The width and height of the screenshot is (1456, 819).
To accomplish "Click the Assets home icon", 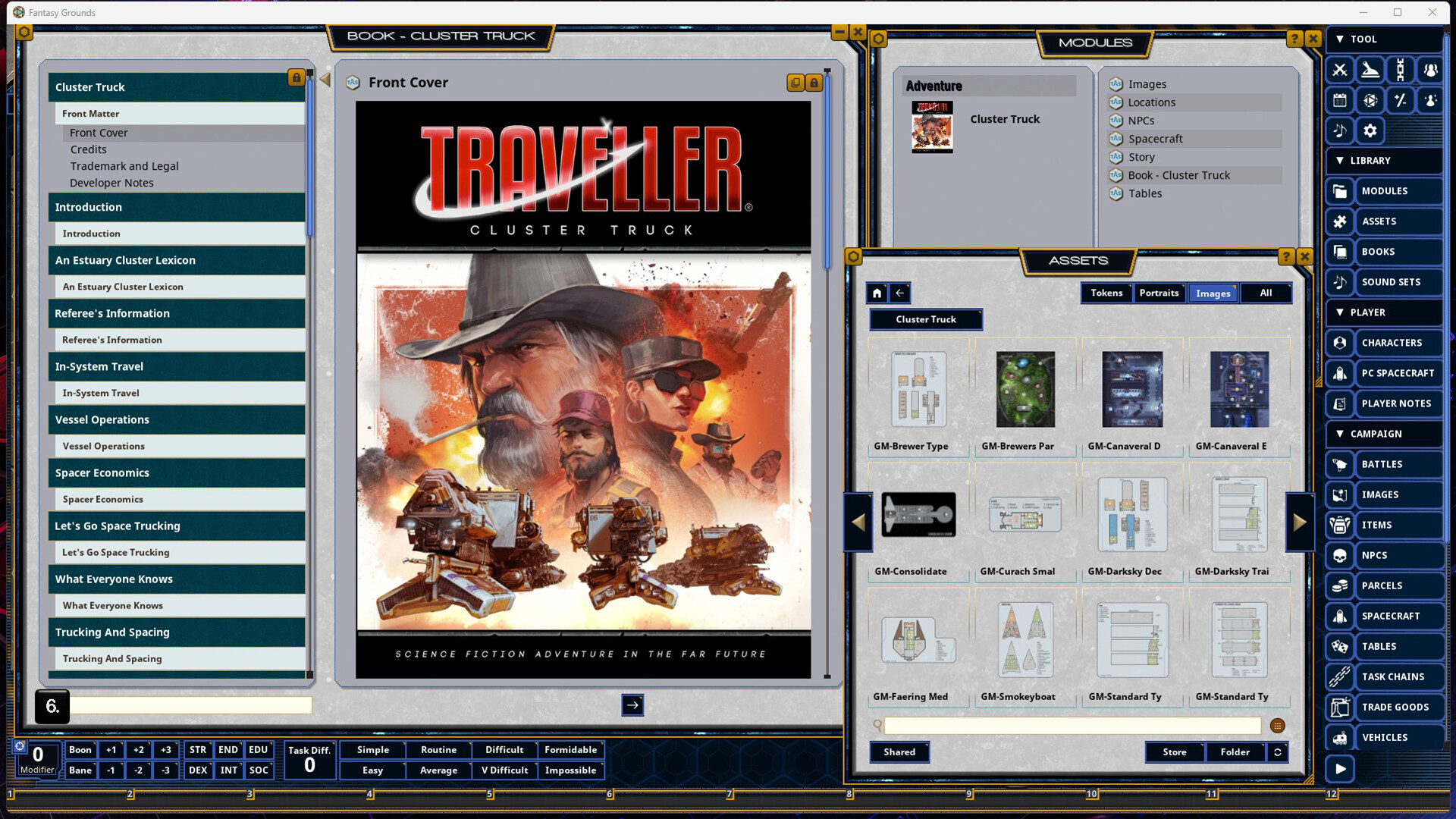I will (877, 293).
